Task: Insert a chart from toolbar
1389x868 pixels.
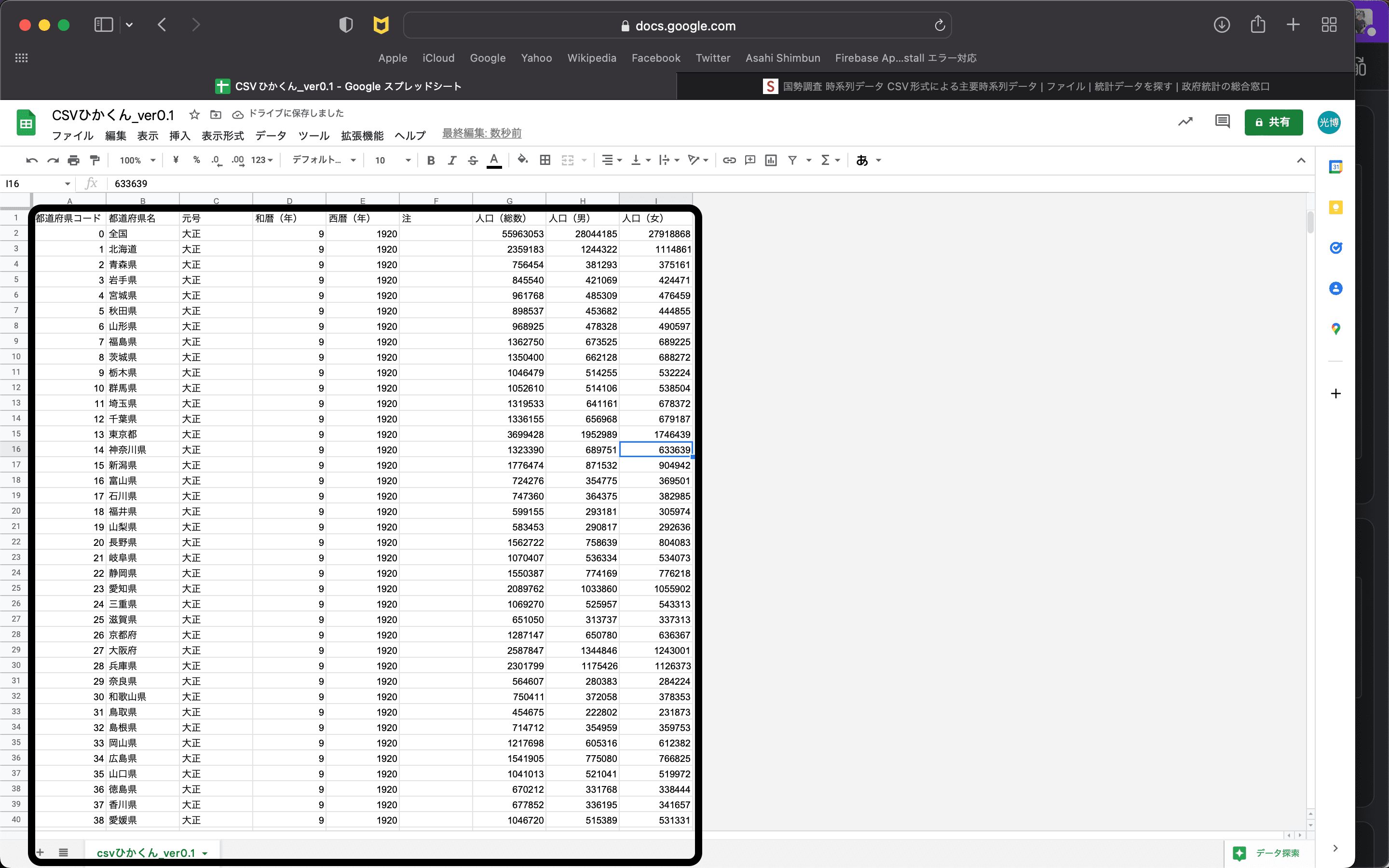Action: pyautogui.click(x=771, y=160)
